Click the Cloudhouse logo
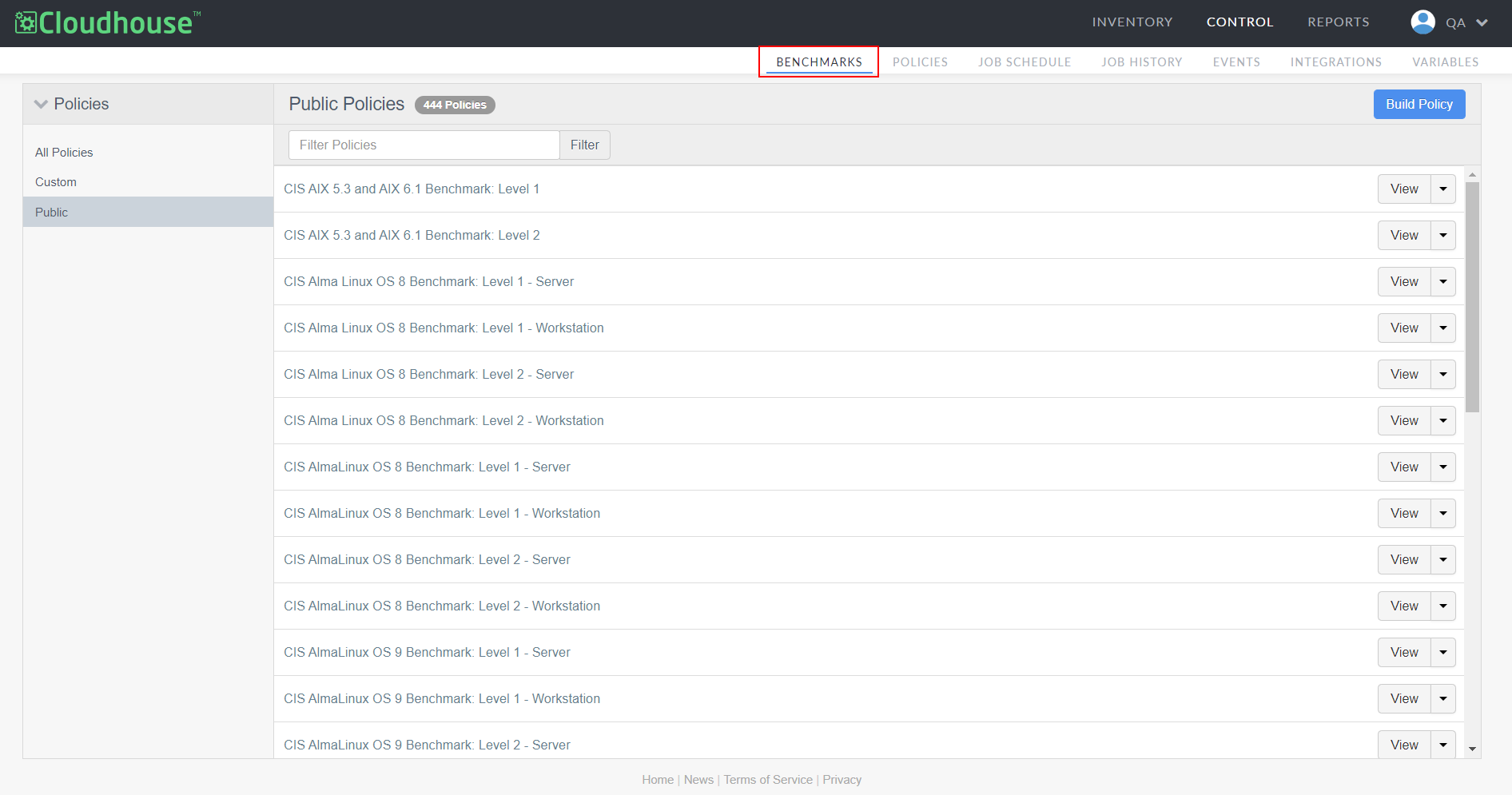 pos(107,22)
